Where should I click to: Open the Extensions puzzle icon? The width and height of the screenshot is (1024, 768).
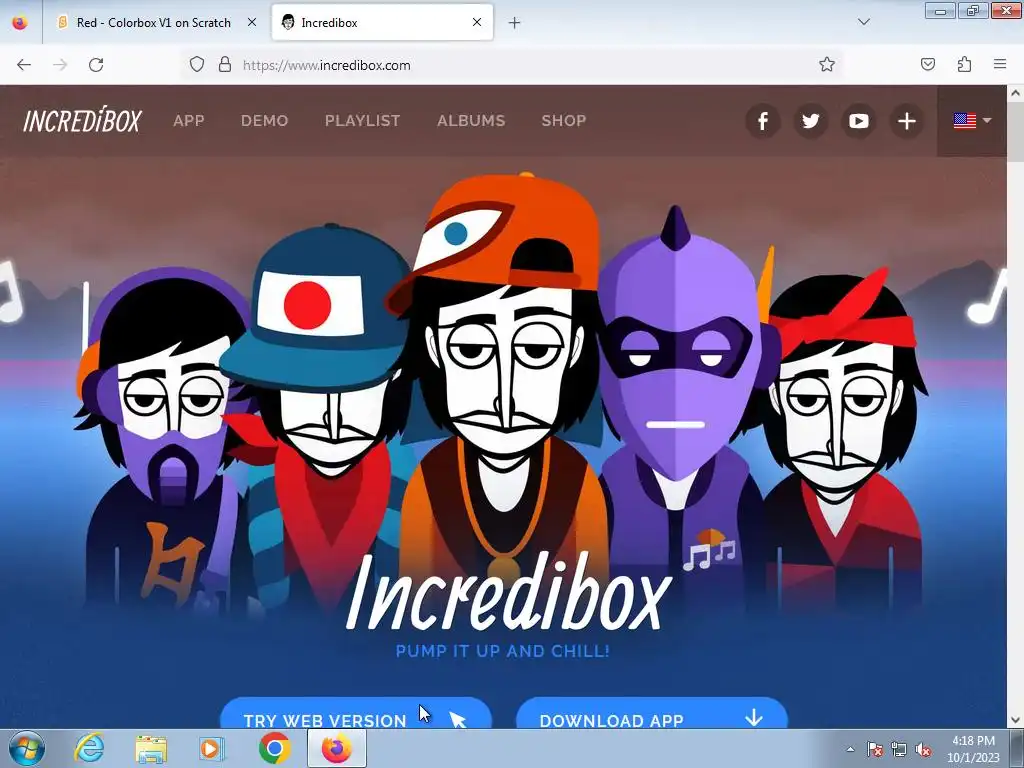pyautogui.click(x=964, y=65)
